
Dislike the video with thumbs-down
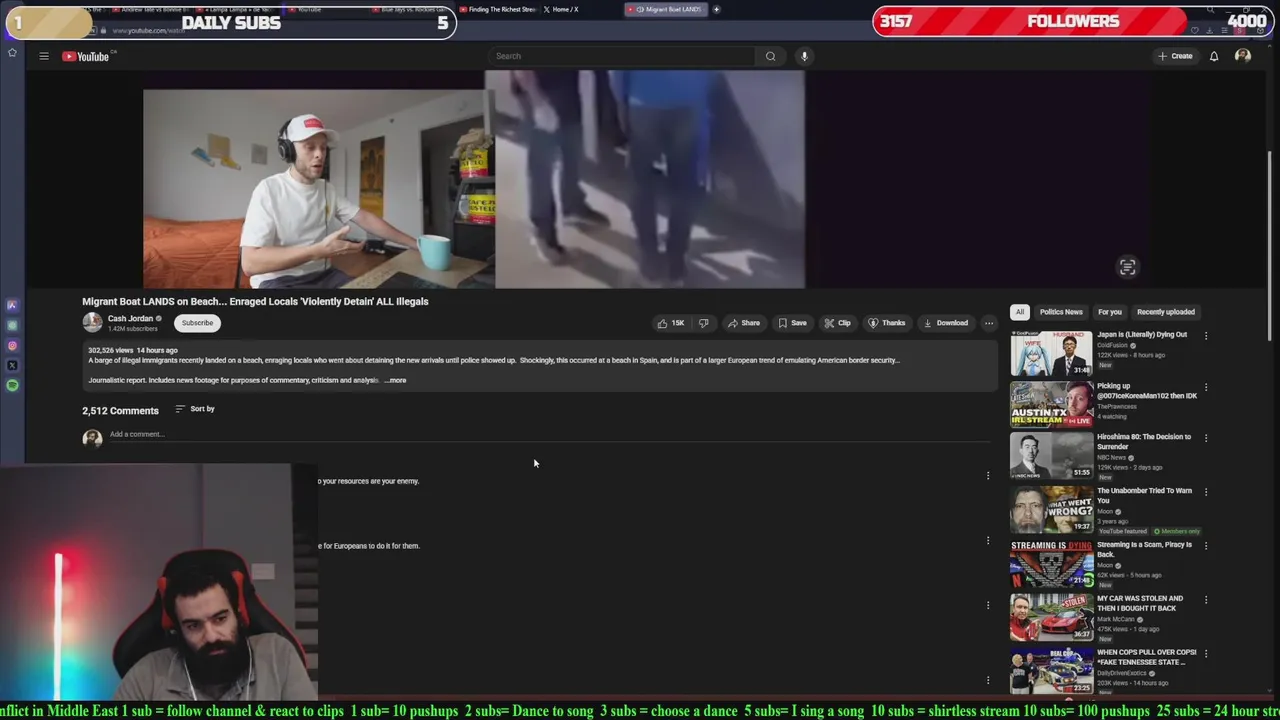(x=704, y=323)
